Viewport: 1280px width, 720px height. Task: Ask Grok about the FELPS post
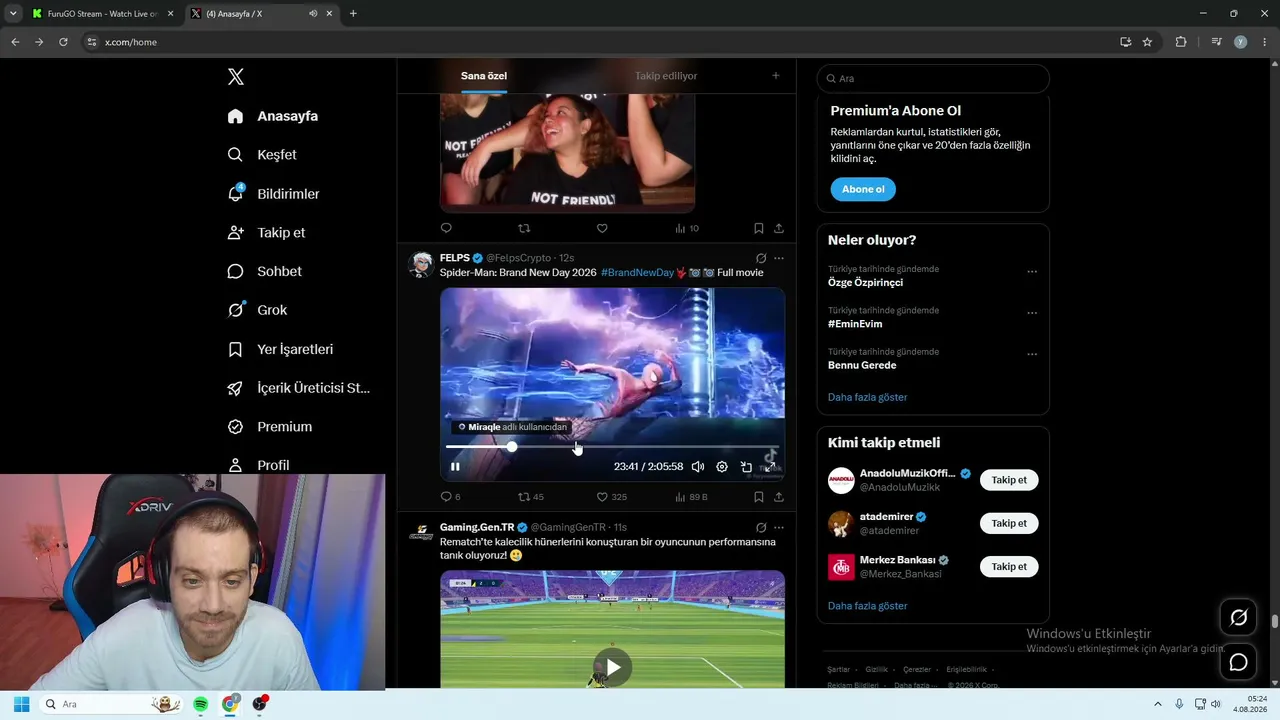[761, 258]
